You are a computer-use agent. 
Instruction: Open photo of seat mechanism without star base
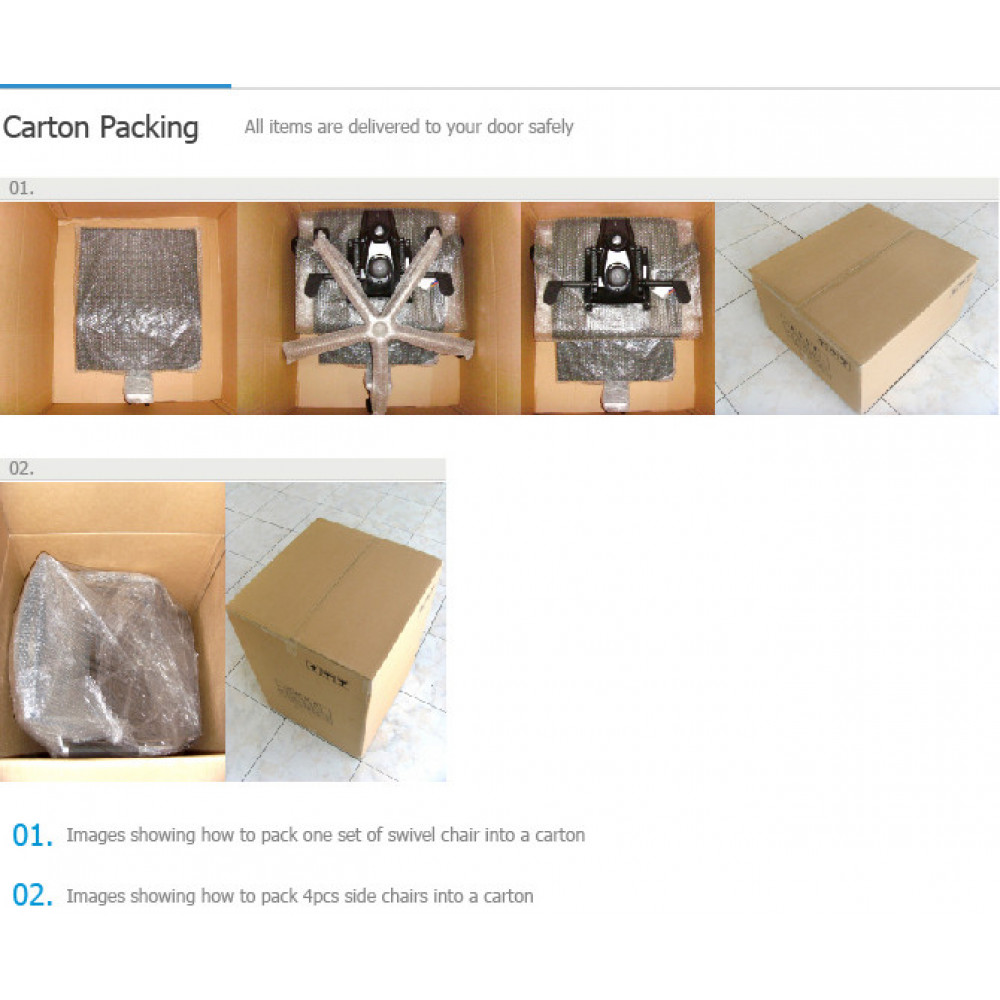coord(618,309)
